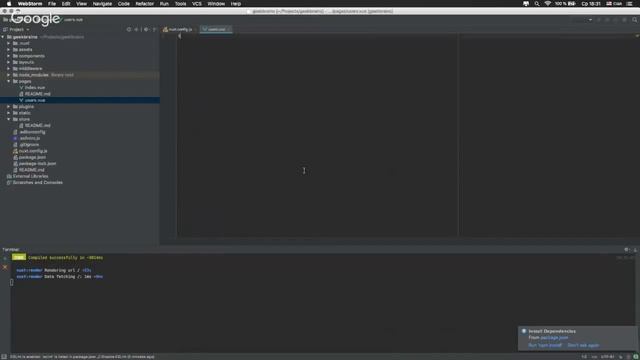This screenshot has width=640, height=360.
Task: Select External Libraries node
Action: pyautogui.click(x=30, y=176)
